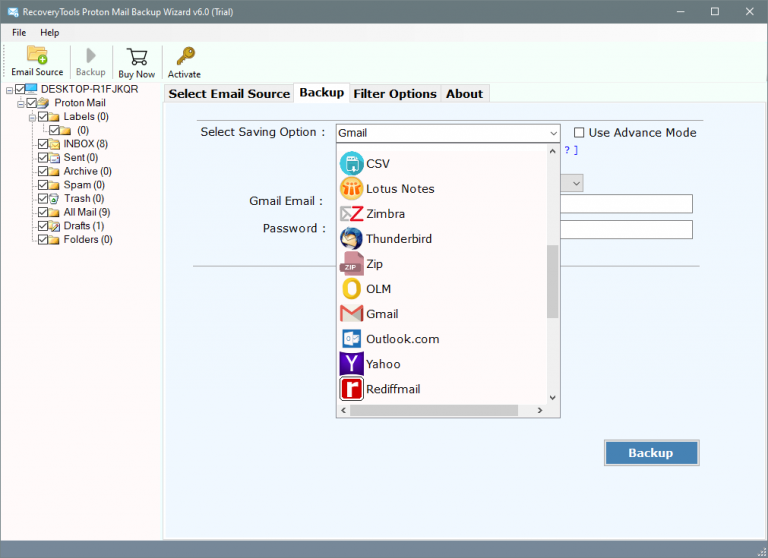Uncheck the Drafts (1) checkbox
Screen dimensions: 768x558
pyautogui.click(x=43, y=226)
